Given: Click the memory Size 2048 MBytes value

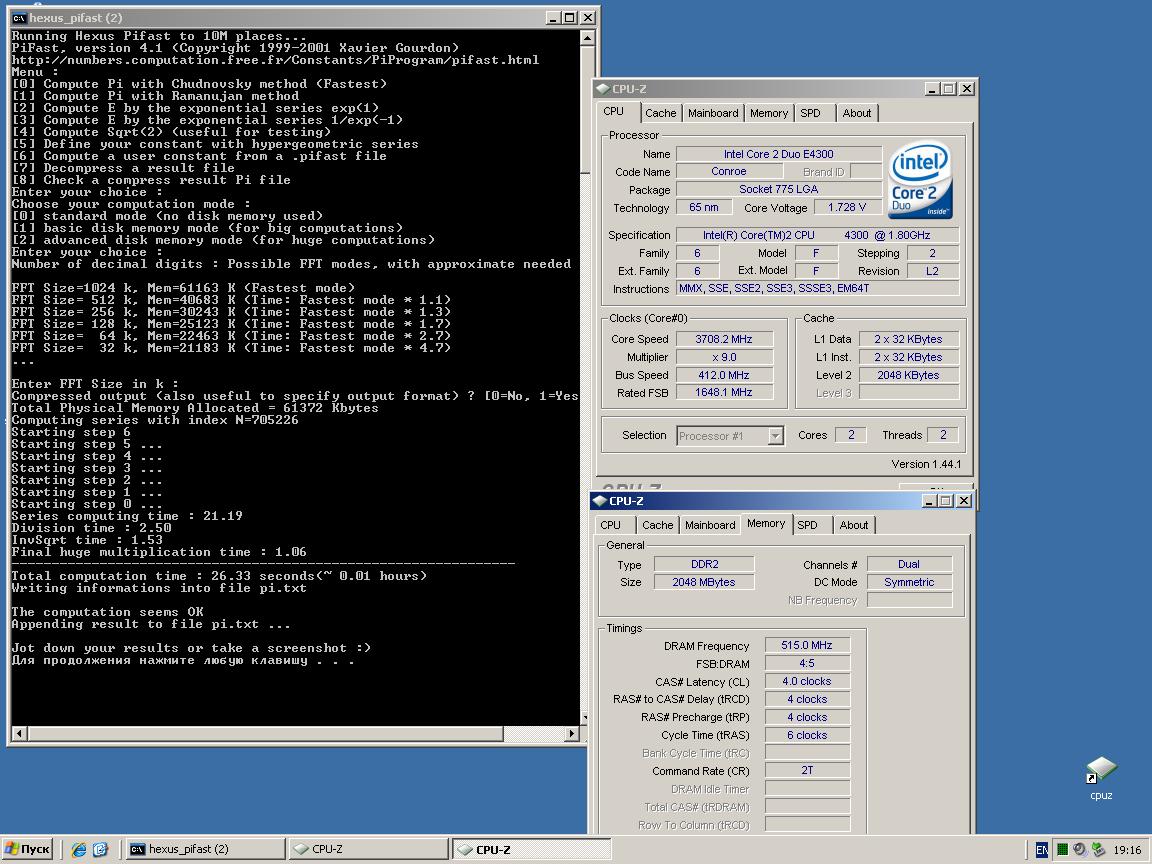Looking at the screenshot, I should (703, 583).
